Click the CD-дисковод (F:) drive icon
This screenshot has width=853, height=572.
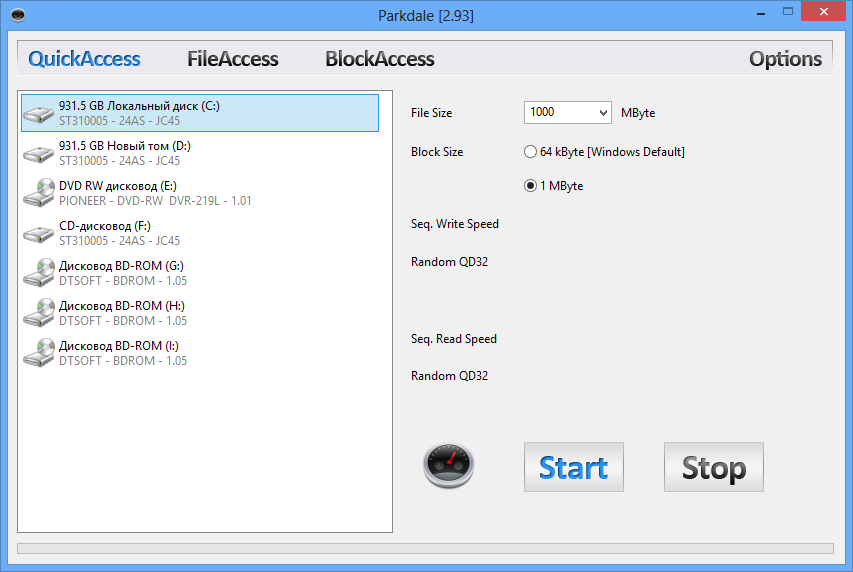point(39,233)
